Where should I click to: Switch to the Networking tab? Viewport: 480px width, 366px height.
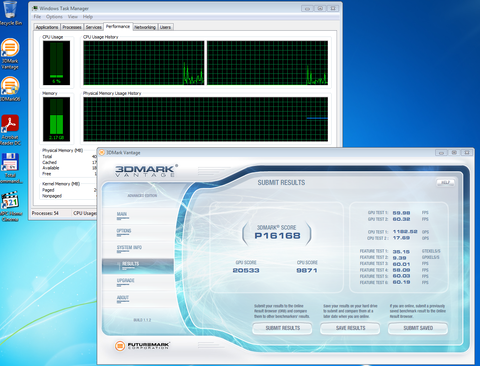coord(145,27)
